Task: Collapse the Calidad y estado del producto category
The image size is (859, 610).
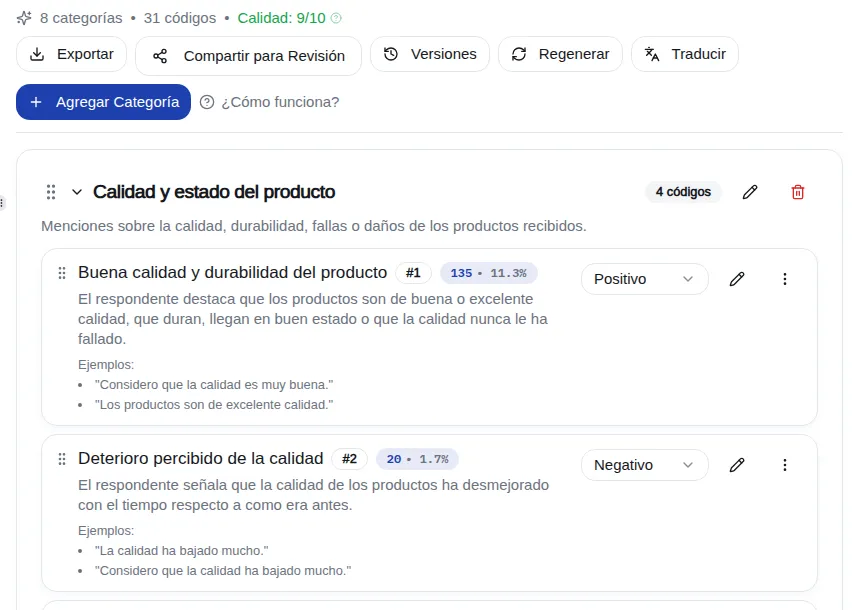Action: (x=77, y=192)
